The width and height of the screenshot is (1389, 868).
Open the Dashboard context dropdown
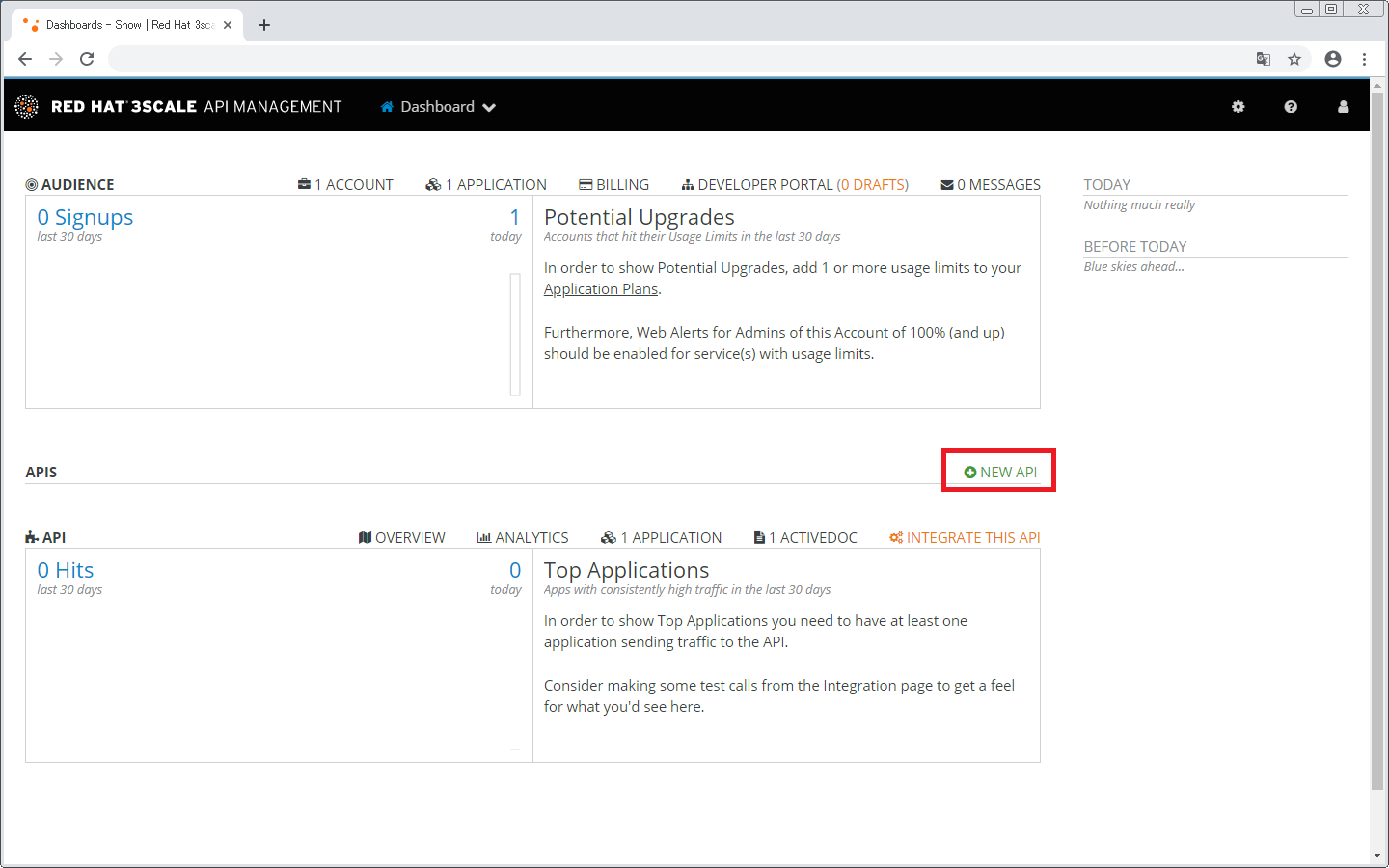pyautogui.click(x=438, y=107)
